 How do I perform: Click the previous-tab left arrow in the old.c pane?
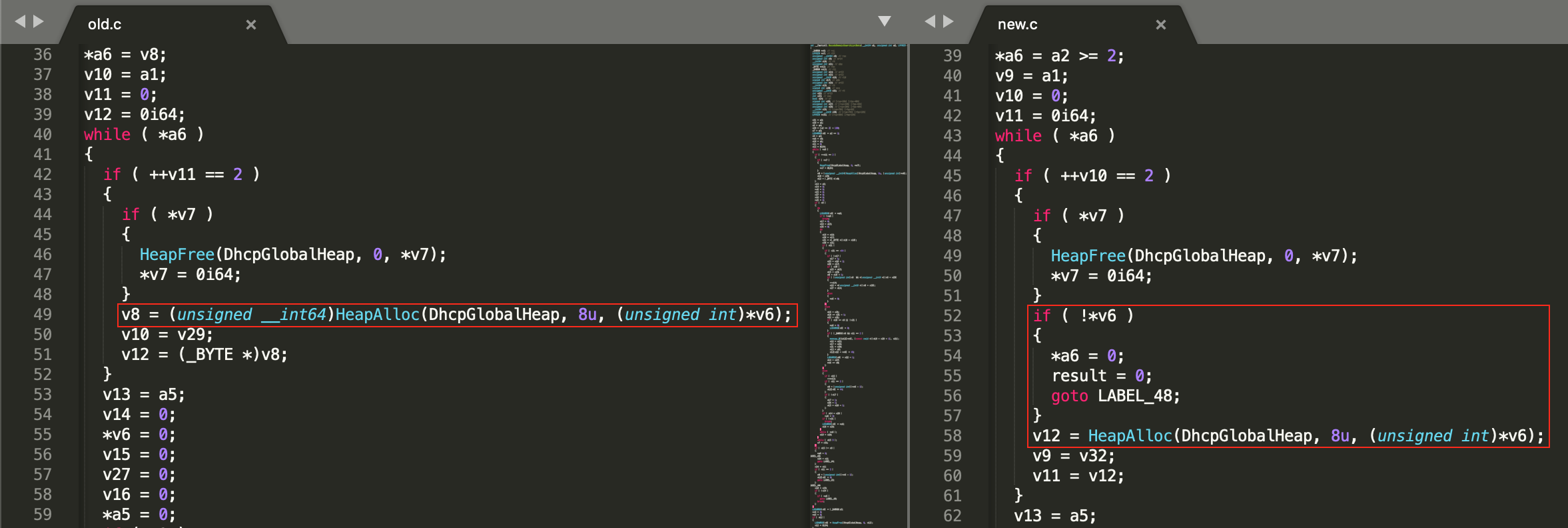(x=20, y=22)
